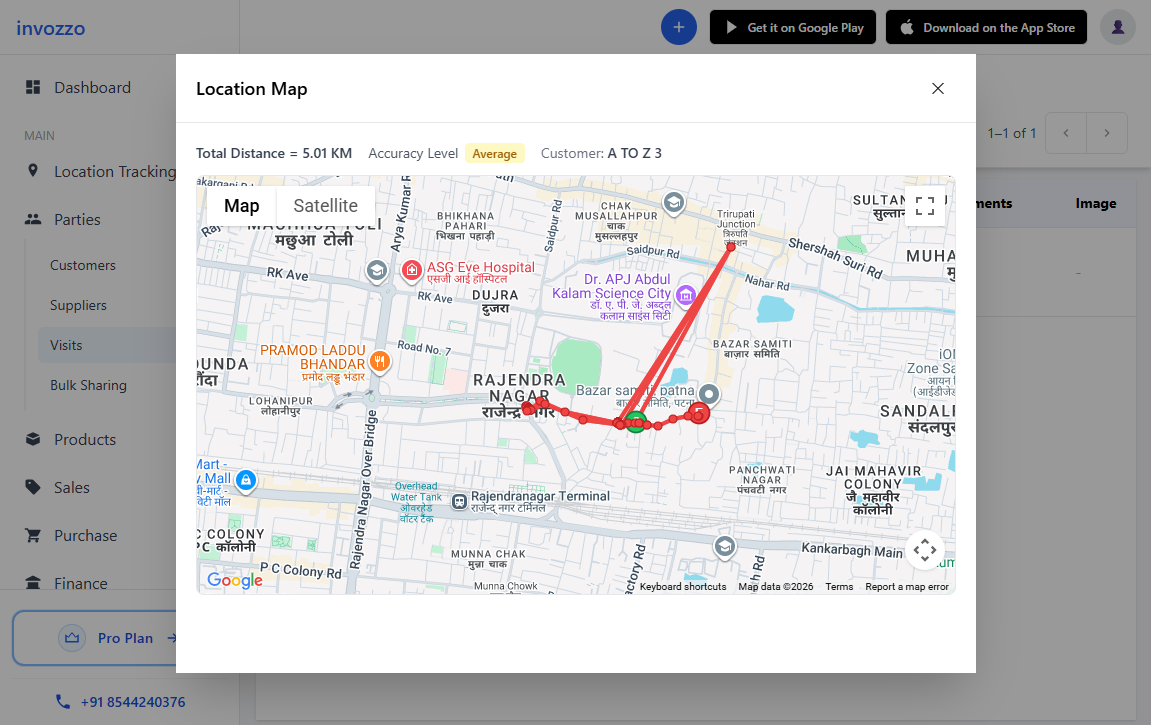Open Customers under Parties
Screen dimensions: 1151x725
pos(83,266)
